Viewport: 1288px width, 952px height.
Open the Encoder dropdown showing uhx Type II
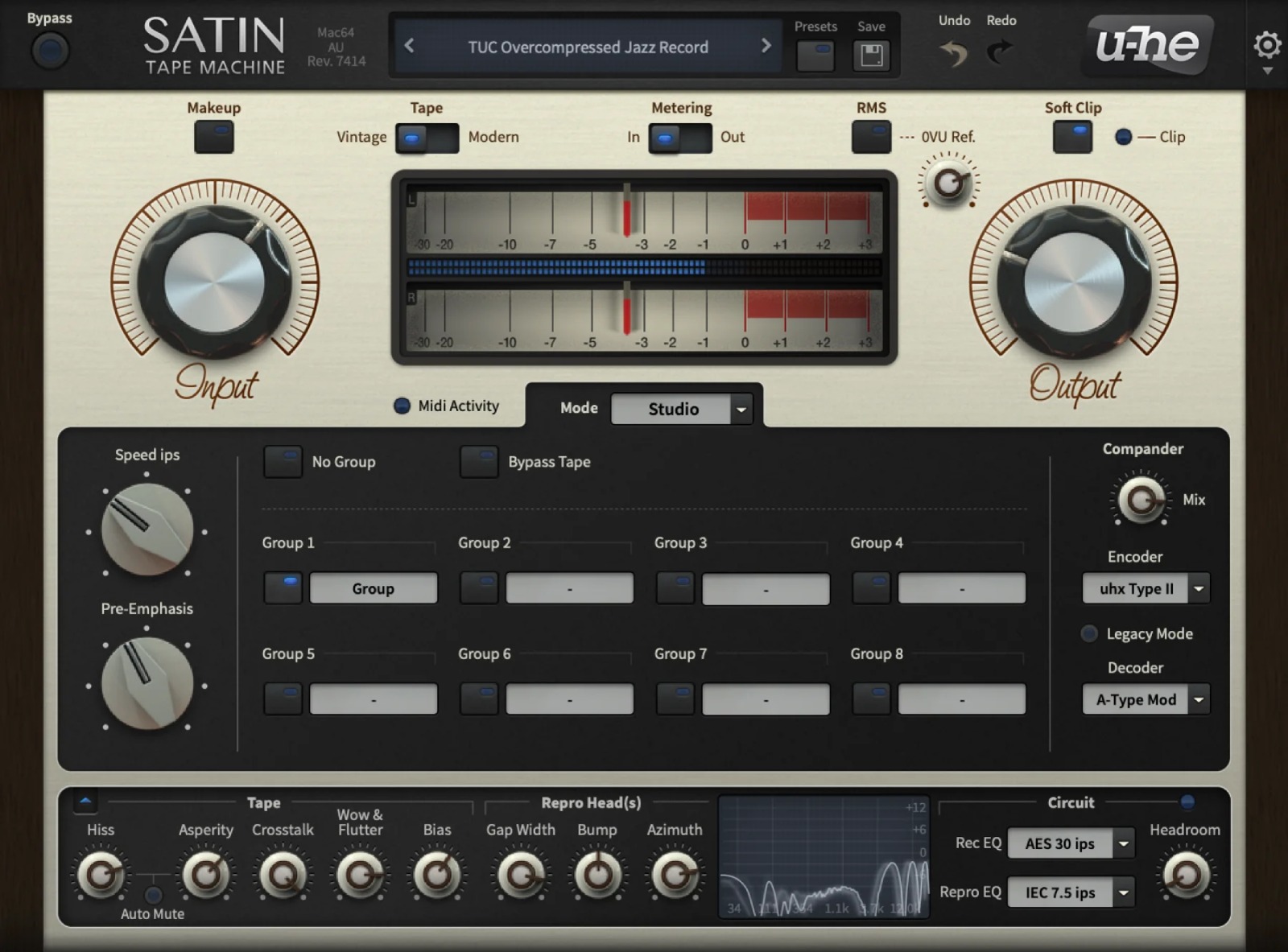click(1145, 588)
